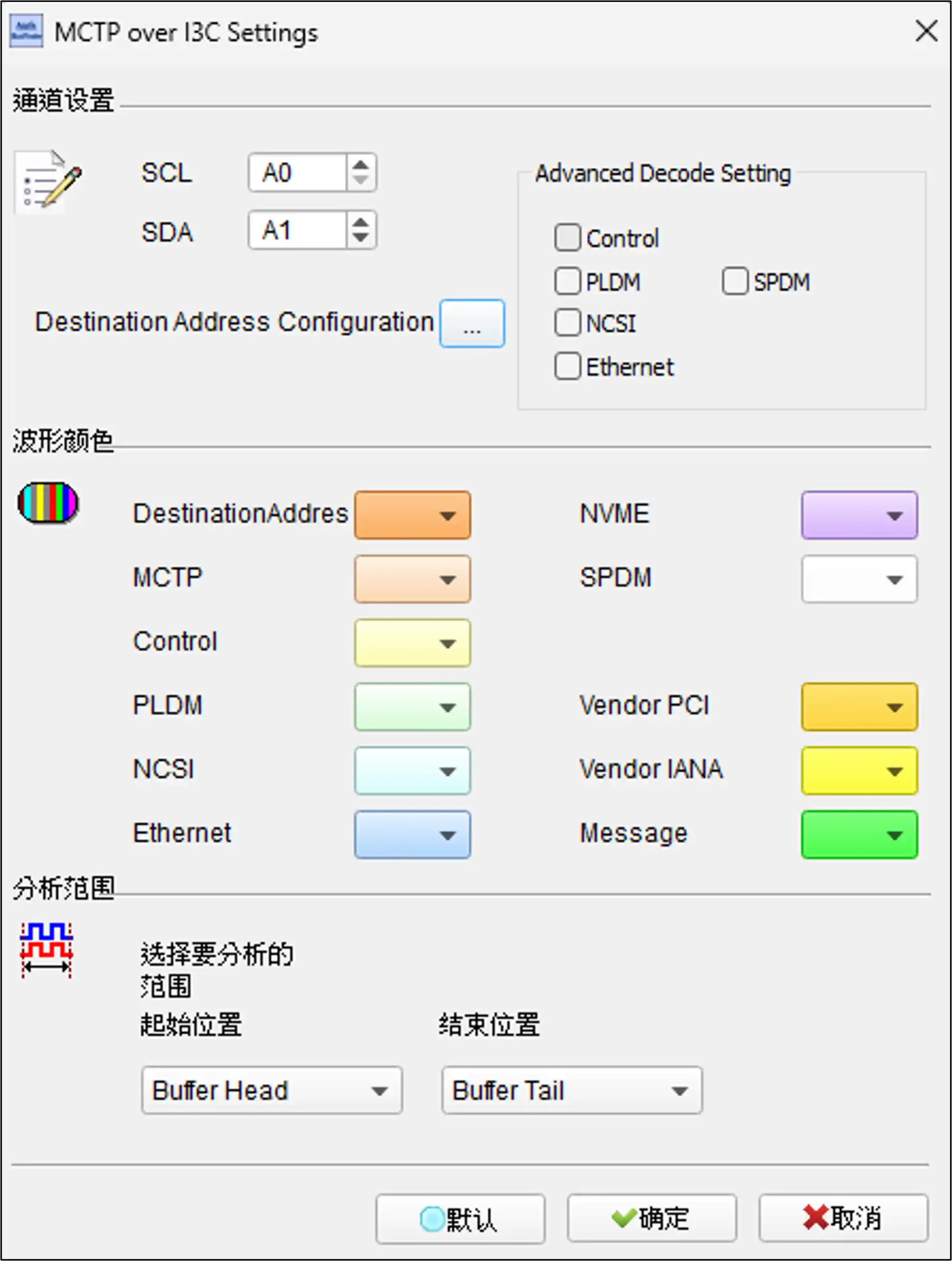Viewport: 952px width, 1261px height.
Task: Open Destination Address Configuration ellipsis button
Action: 472,323
